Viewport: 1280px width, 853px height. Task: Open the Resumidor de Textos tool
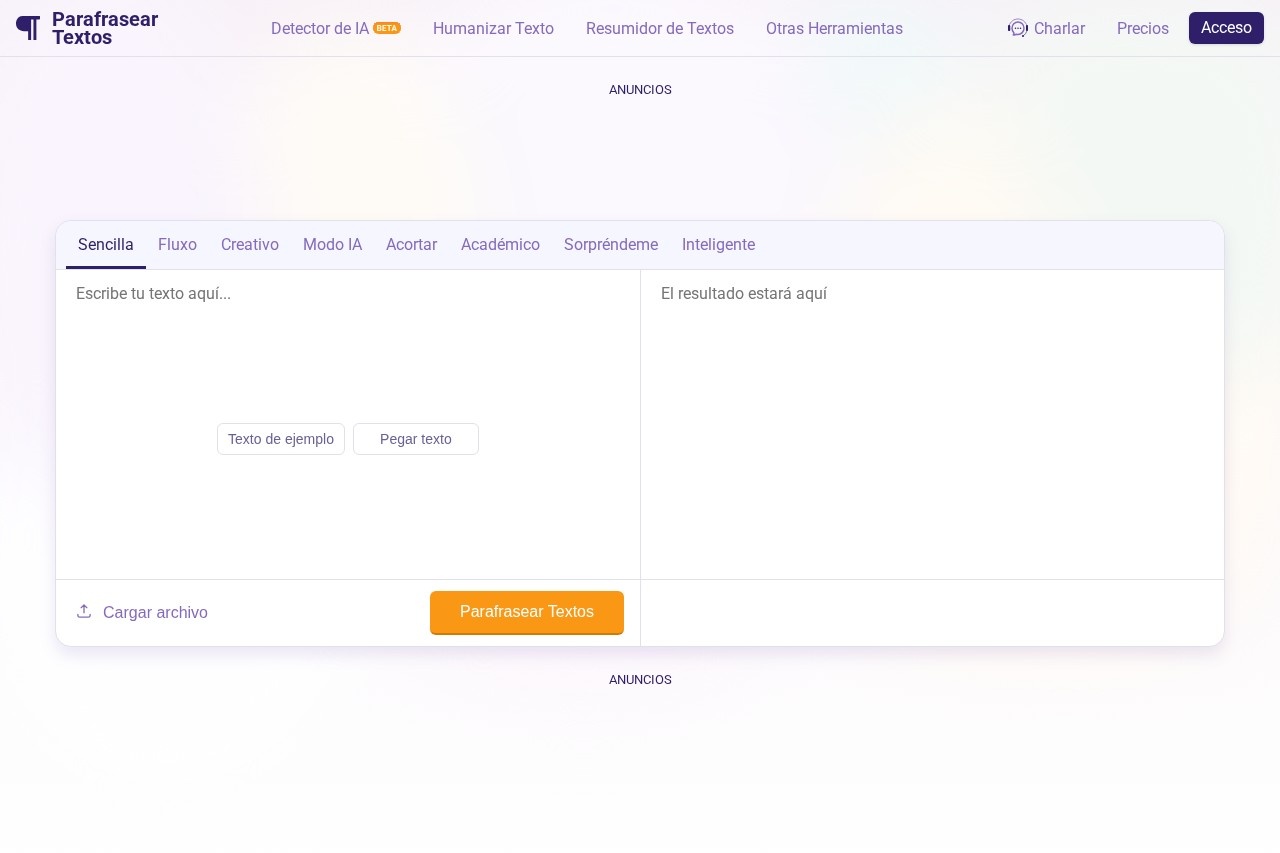[x=659, y=28]
